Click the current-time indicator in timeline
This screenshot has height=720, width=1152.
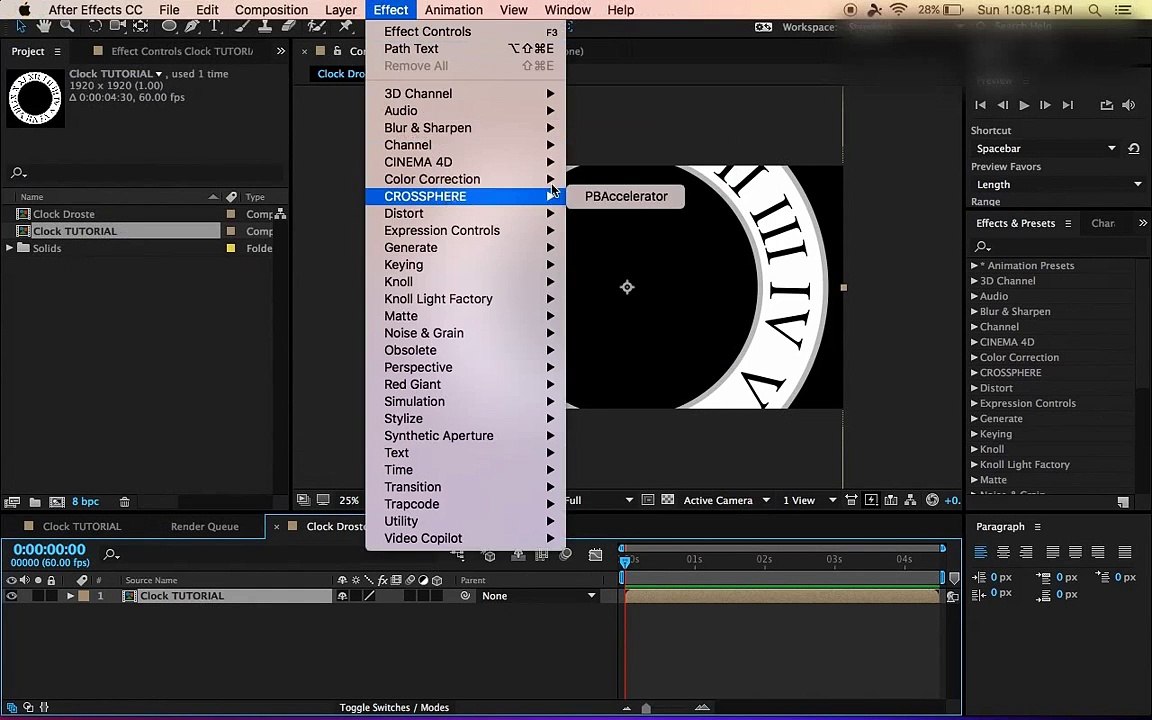[624, 562]
